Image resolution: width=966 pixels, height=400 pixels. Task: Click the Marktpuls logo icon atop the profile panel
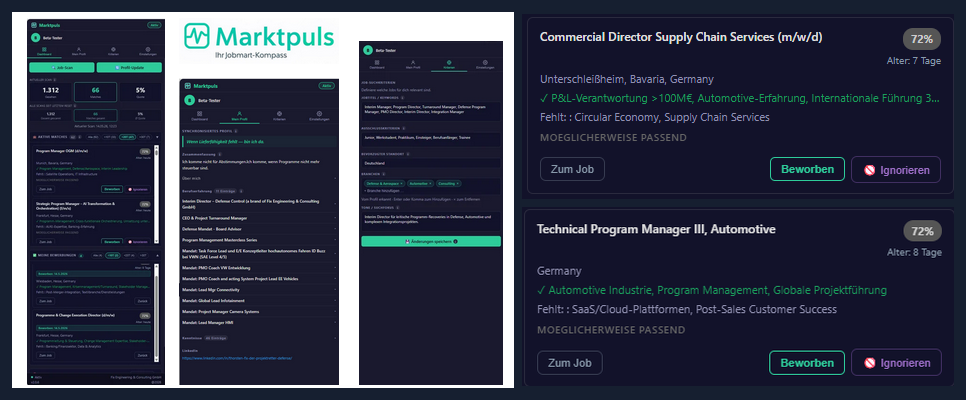click(188, 86)
